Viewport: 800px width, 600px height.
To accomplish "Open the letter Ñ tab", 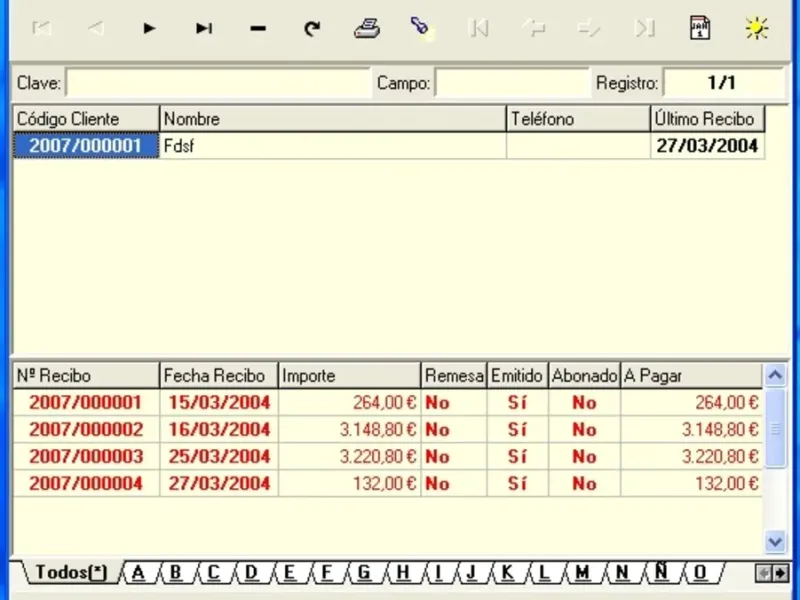I will (661, 573).
